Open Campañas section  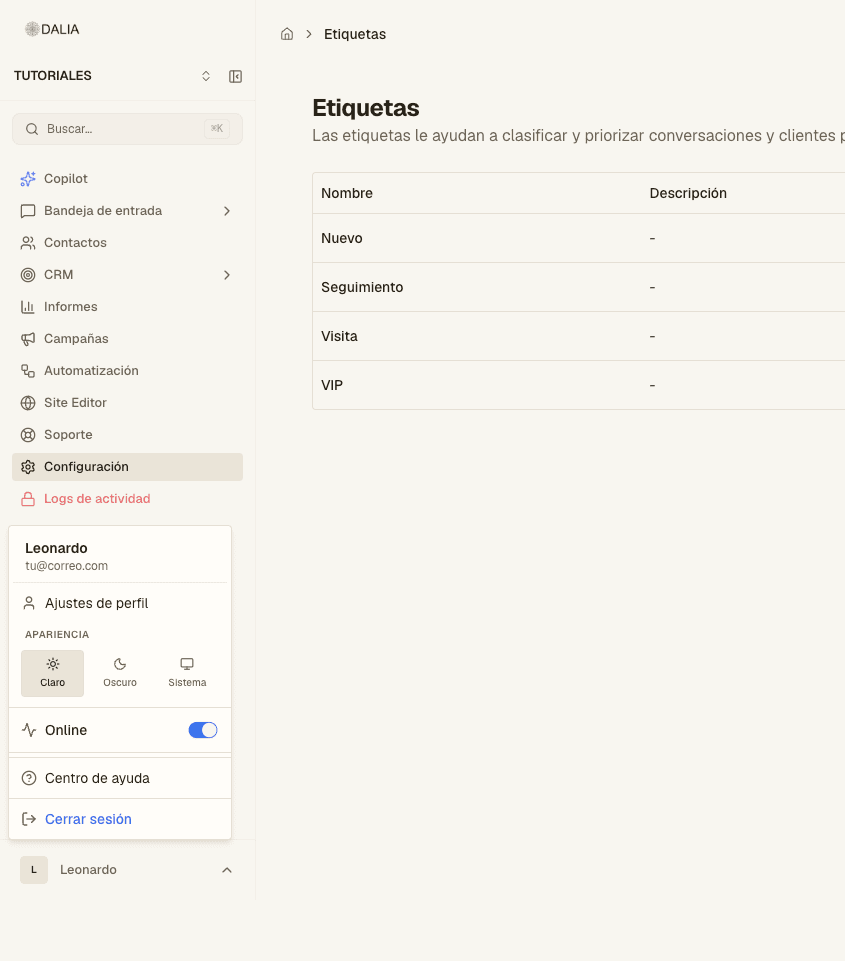(x=76, y=339)
